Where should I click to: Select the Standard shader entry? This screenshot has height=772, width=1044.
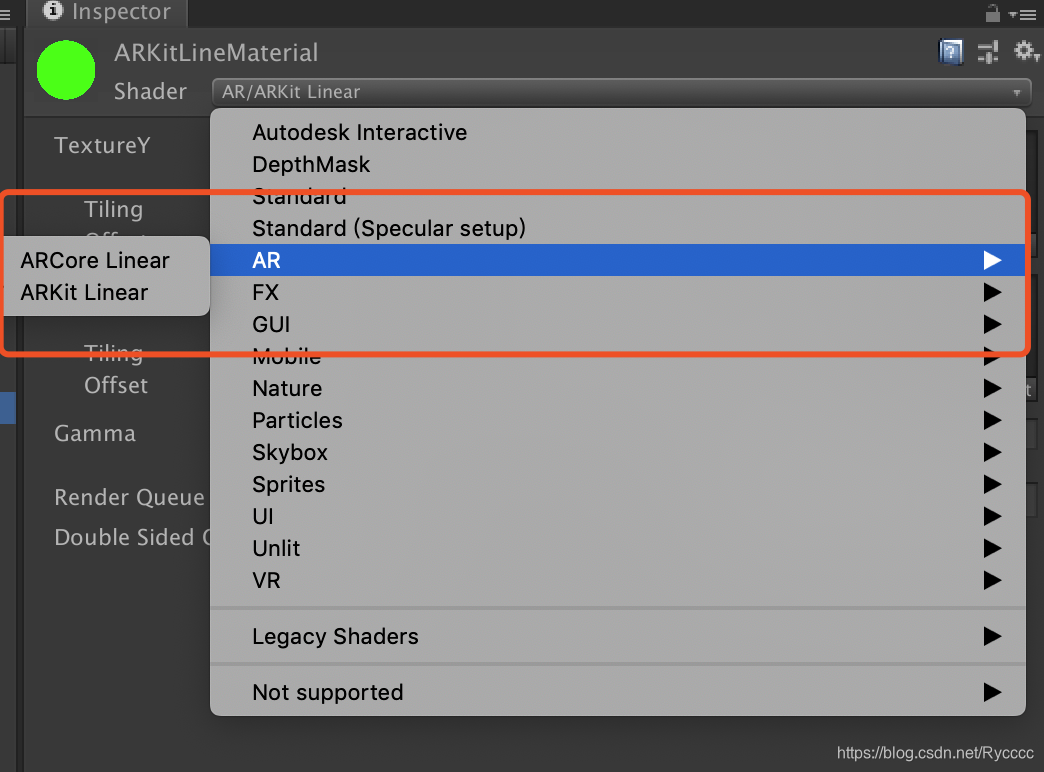pos(617,196)
